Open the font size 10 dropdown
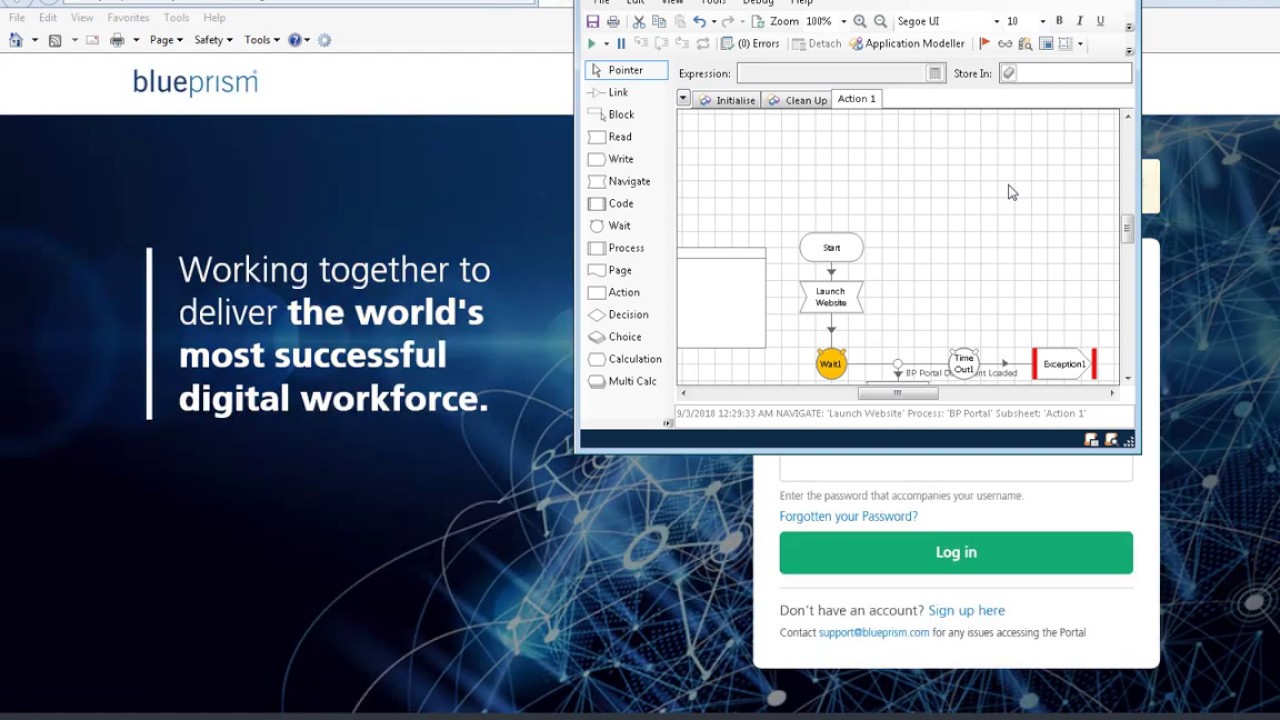The width and height of the screenshot is (1280, 720). [x=1042, y=21]
